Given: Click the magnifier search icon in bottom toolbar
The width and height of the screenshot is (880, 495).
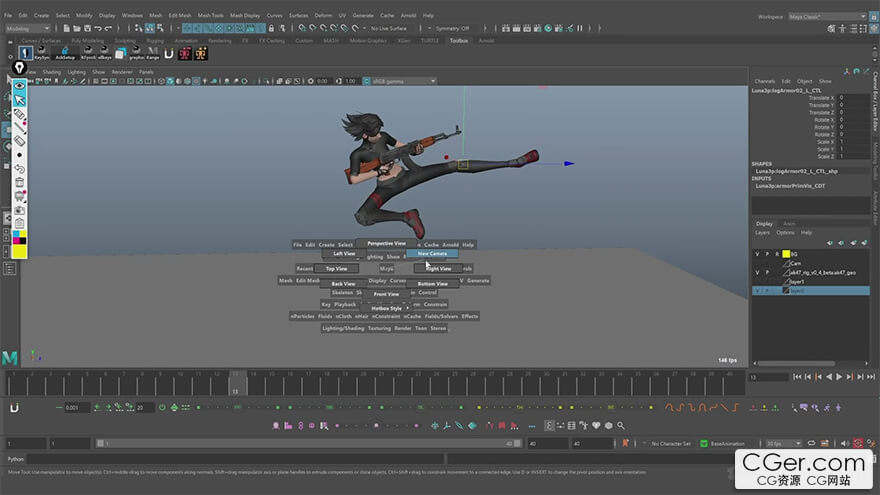Looking at the screenshot, I should coord(621,425).
